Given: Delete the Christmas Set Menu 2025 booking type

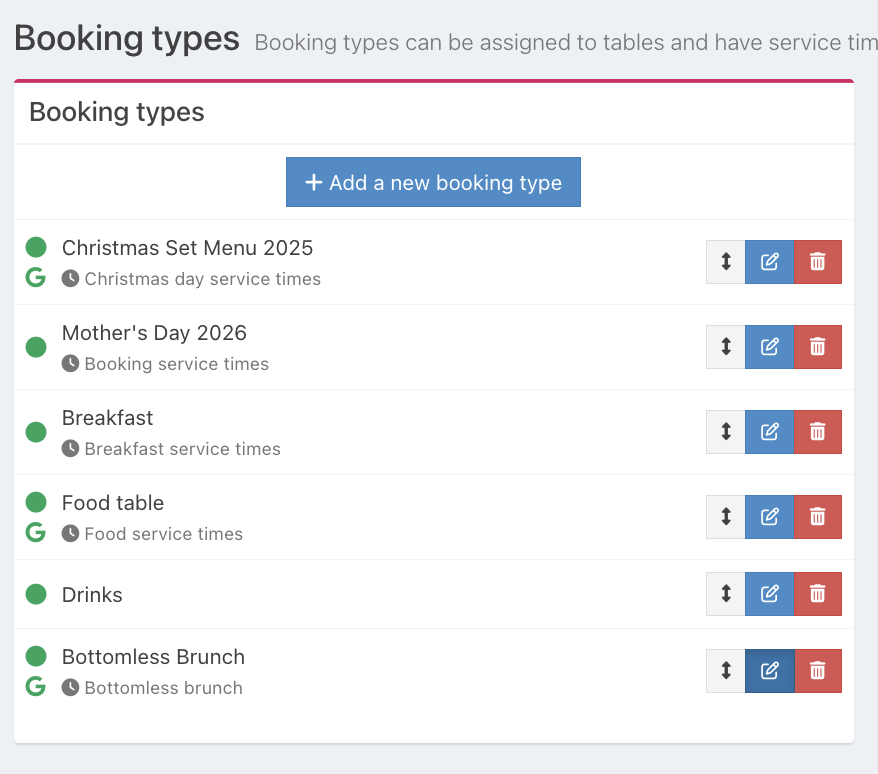Looking at the screenshot, I should coord(817,262).
